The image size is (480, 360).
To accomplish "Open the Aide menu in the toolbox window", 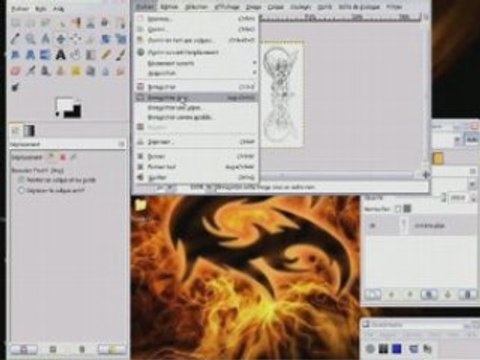I will tap(59, 9).
